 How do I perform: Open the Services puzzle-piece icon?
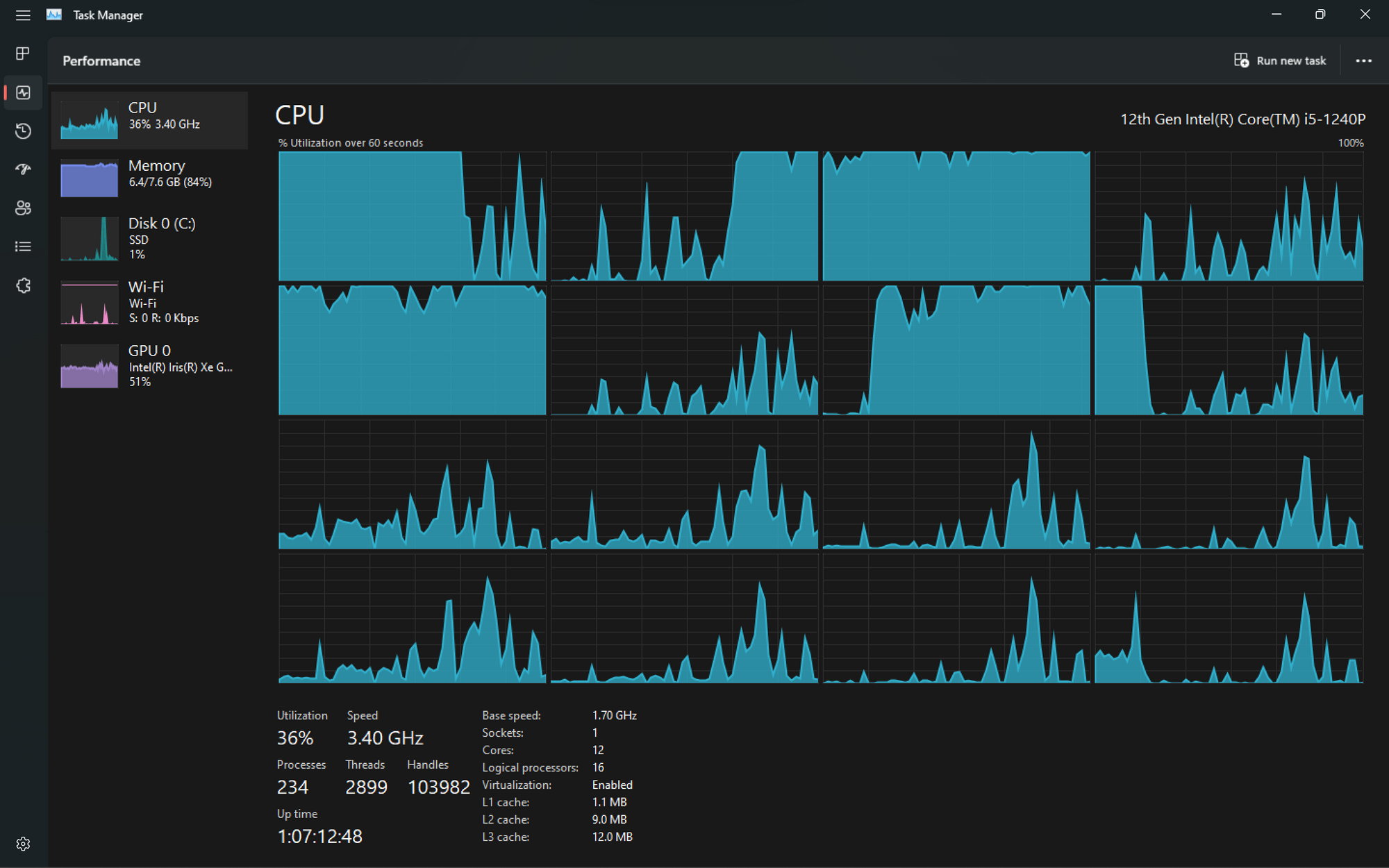23,285
